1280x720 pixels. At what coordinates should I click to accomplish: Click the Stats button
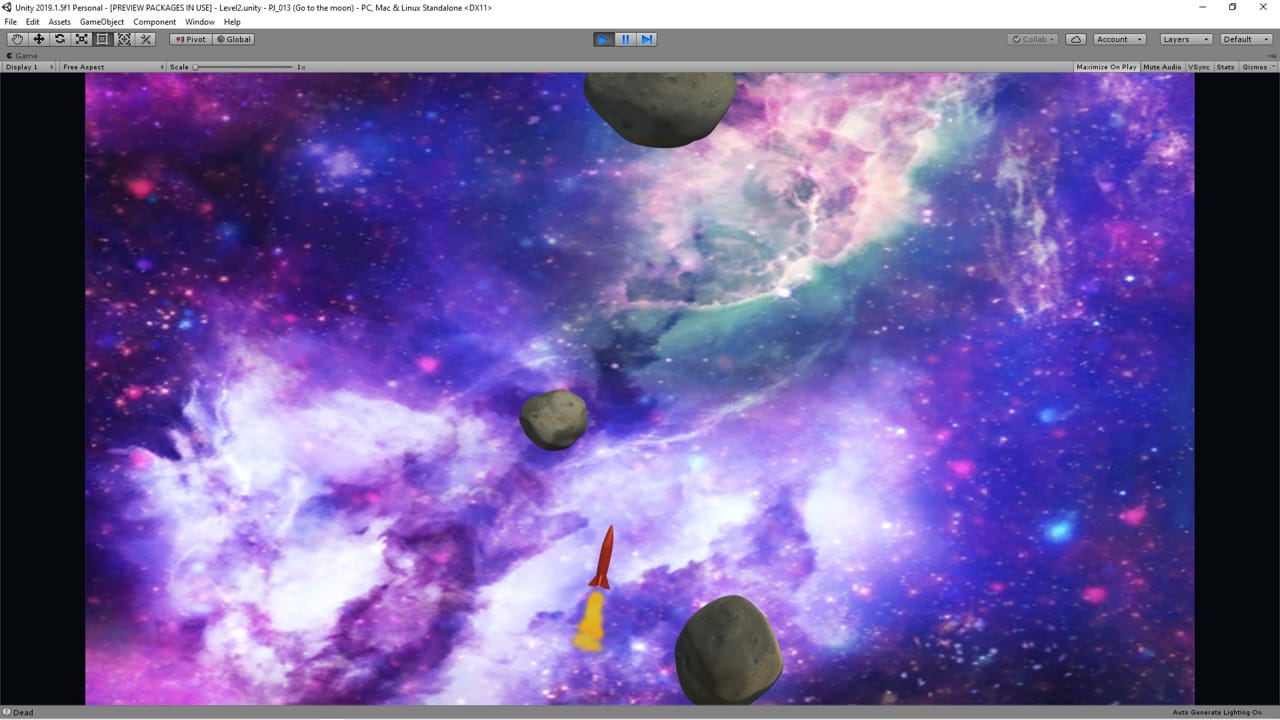point(1225,67)
